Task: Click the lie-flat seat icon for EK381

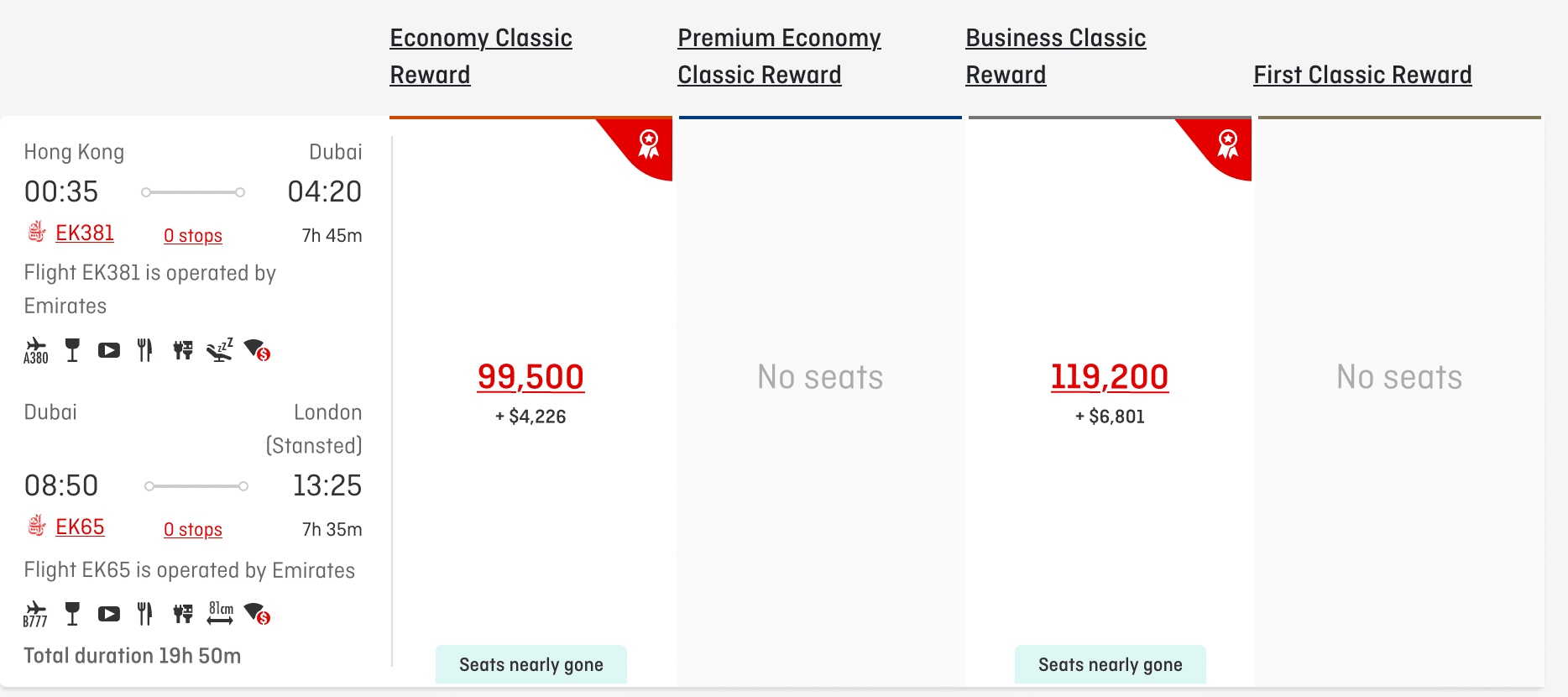Action: [x=220, y=349]
